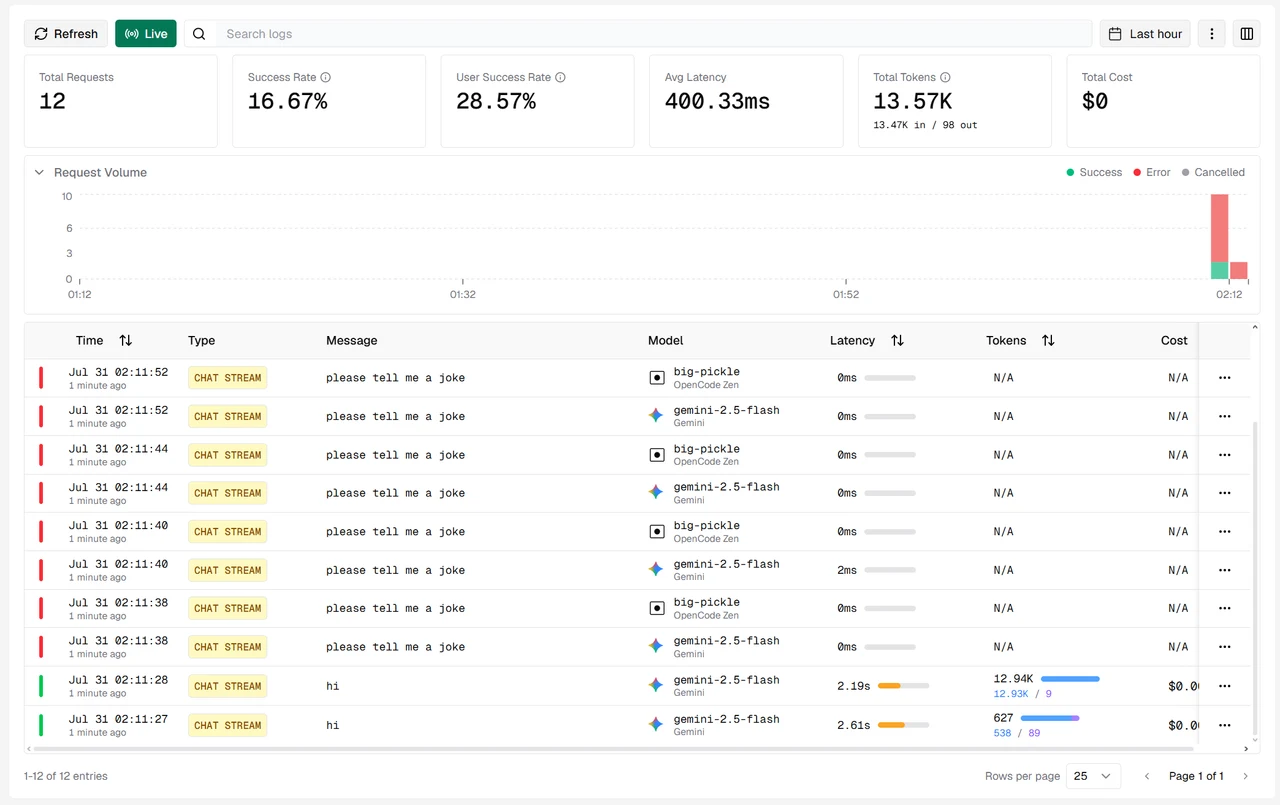This screenshot has height=805, width=1280.
Task: Click message 'hi' in 02:11:28 row
Action: click(x=332, y=686)
